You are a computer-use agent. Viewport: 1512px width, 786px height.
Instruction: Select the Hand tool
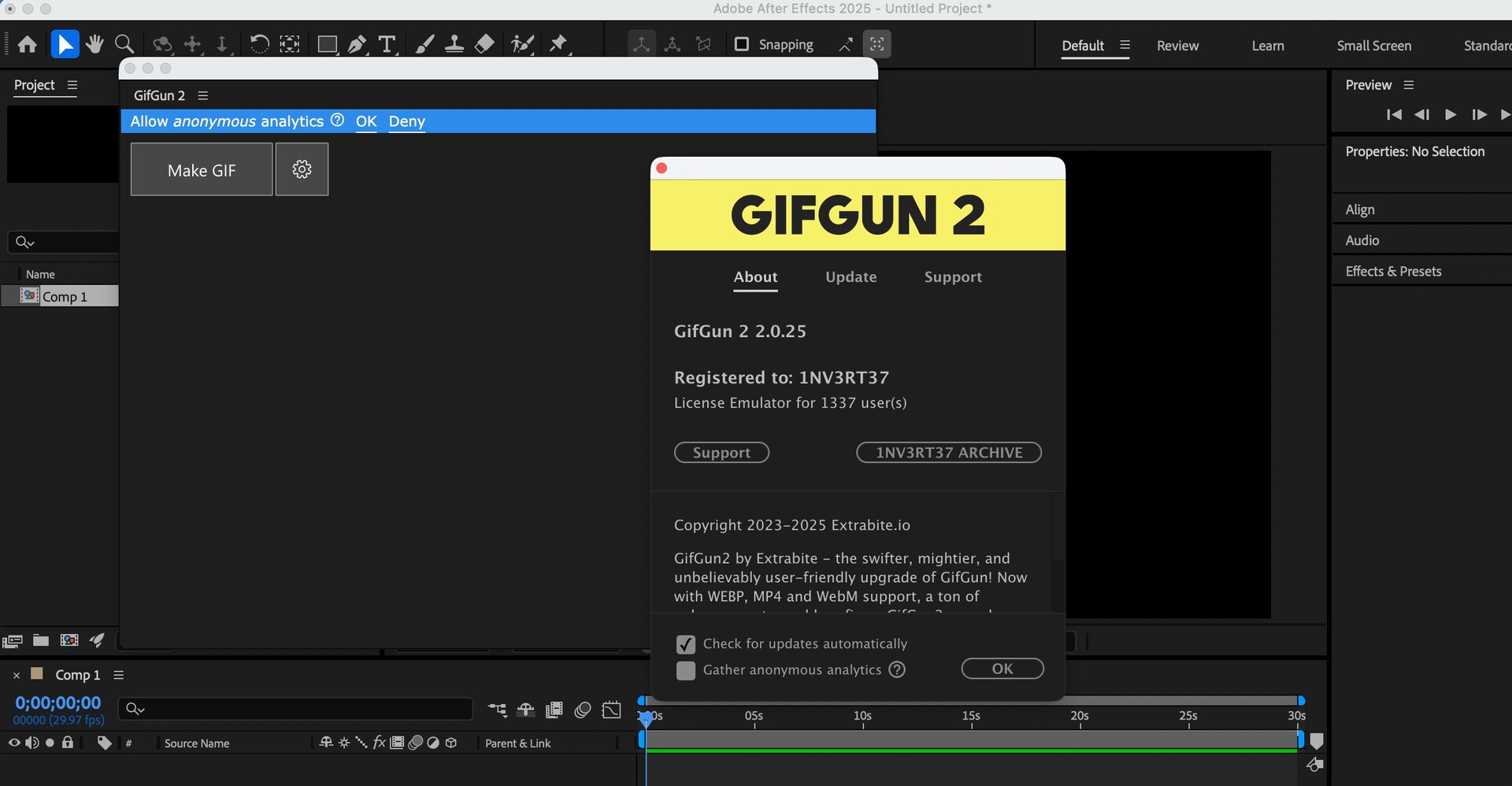[x=95, y=44]
